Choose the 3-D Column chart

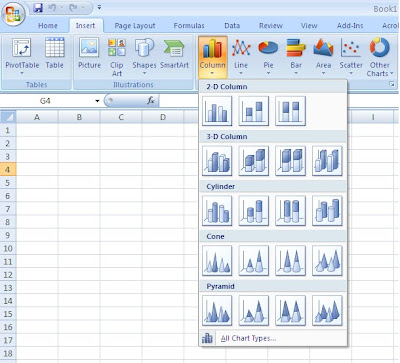point(327,161)
